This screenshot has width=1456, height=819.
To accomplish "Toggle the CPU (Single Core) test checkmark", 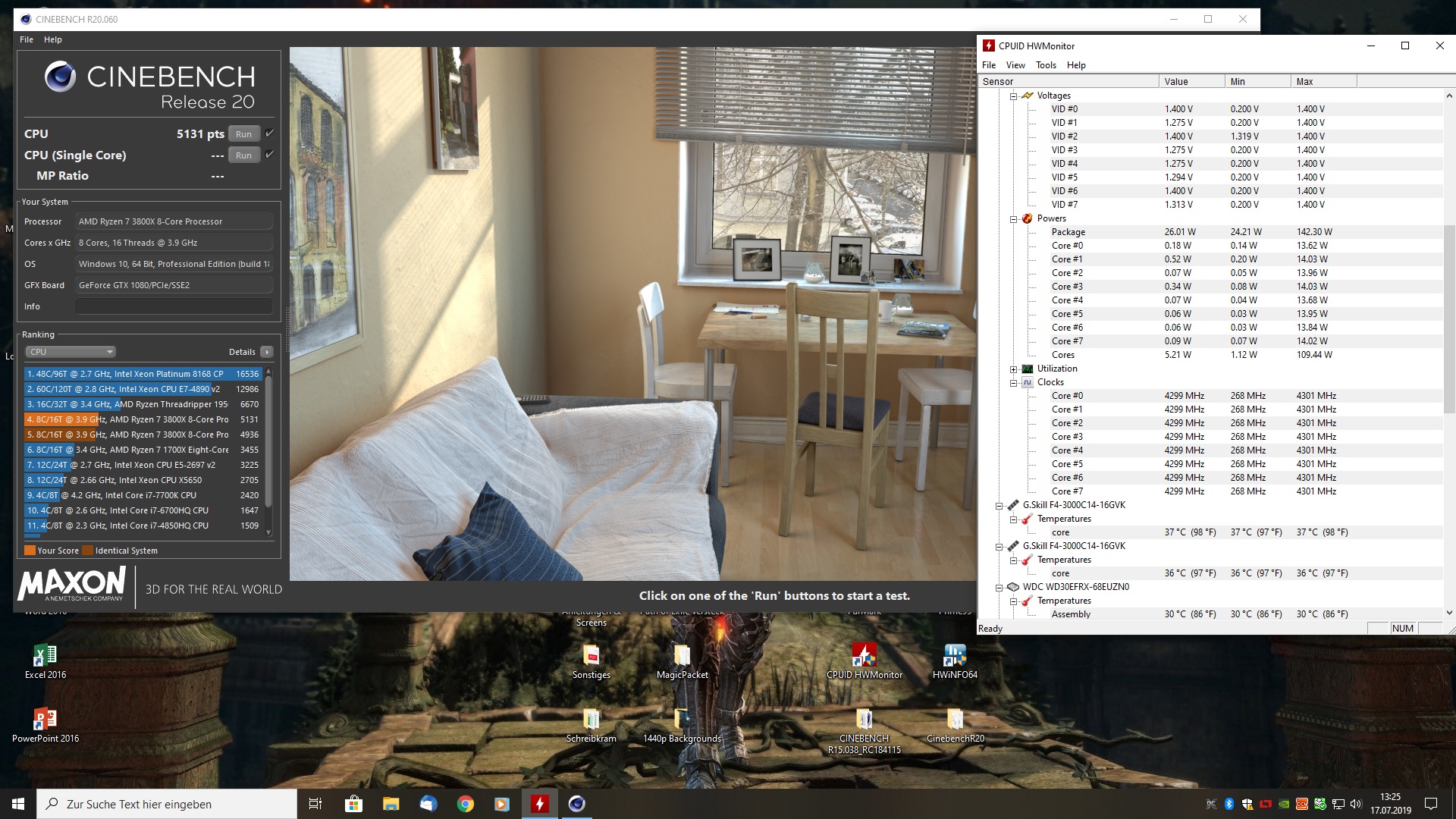I will pos(269,155).
